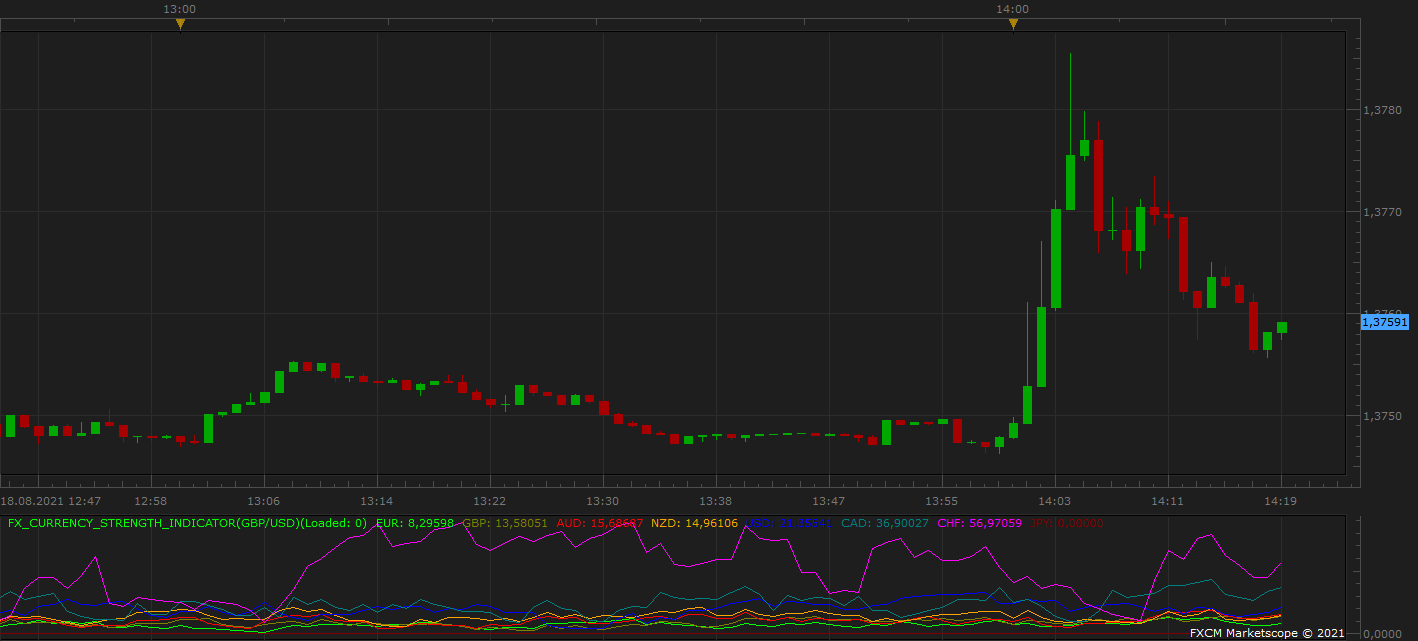Click the CHF: 56,97059 indicator value
The height and width of the screenshot is (641, 1418).
point(980,522)
